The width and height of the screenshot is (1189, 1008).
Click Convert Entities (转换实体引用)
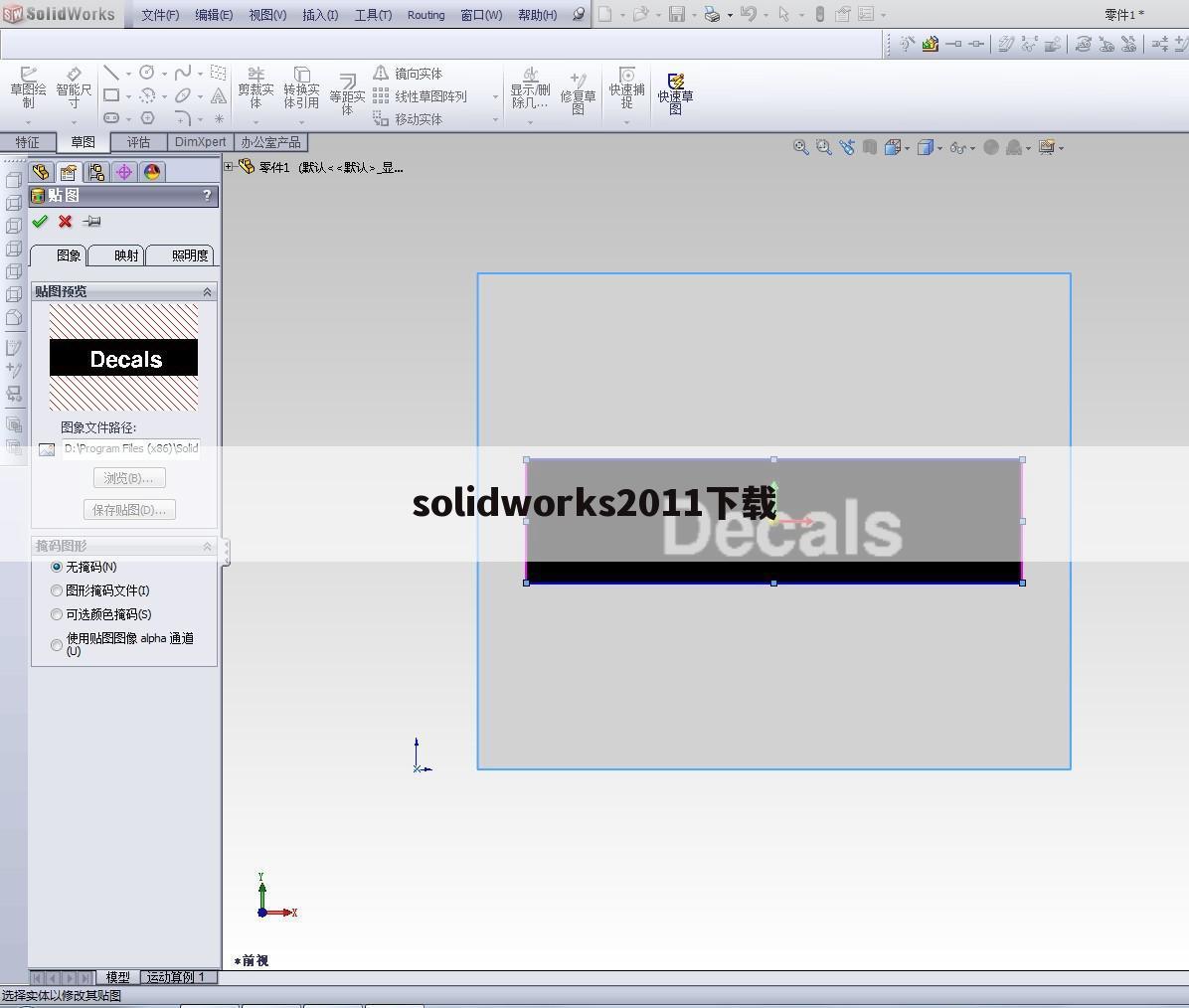click(301, 88)
